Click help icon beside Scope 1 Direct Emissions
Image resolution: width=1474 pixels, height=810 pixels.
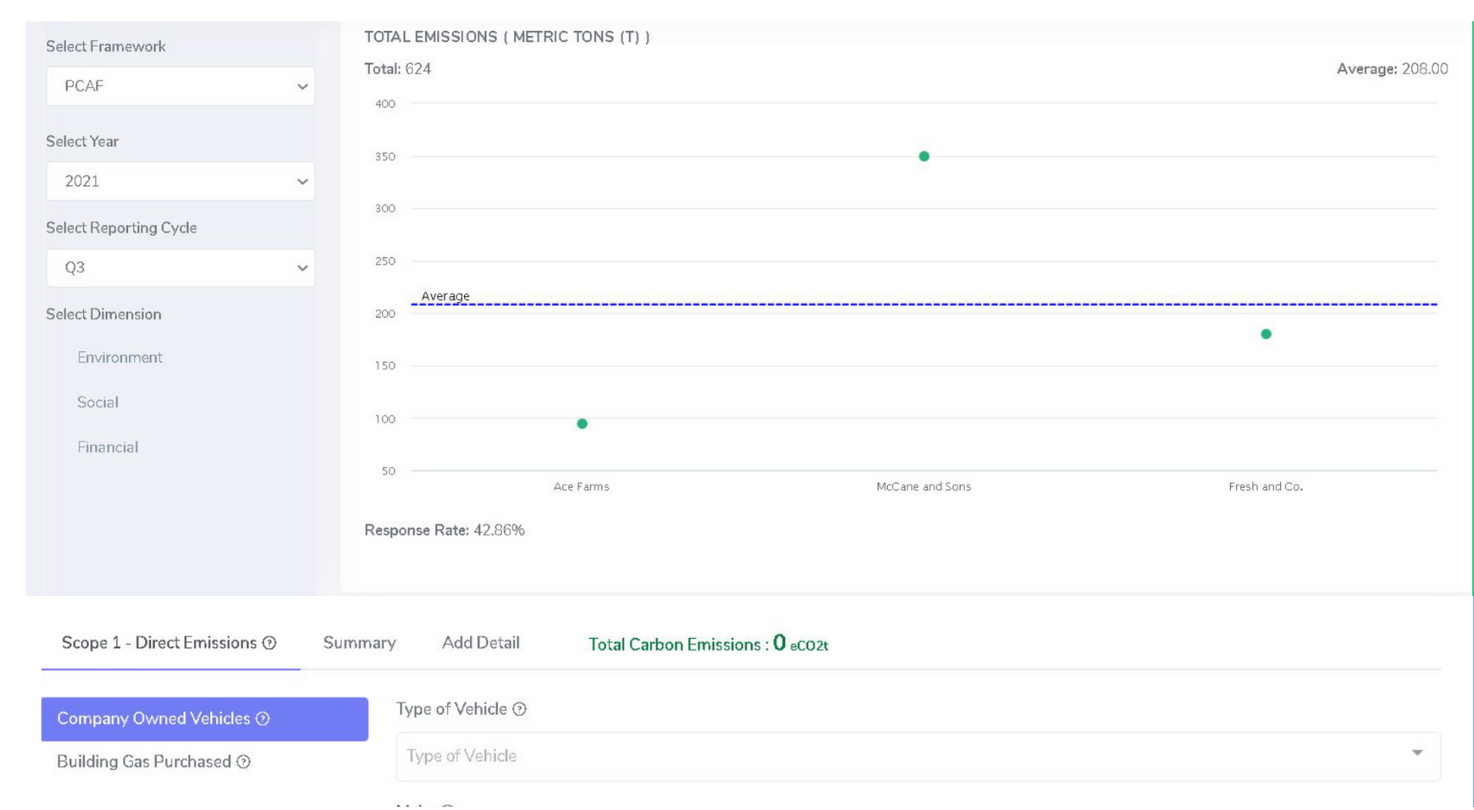tap(270, 643)
